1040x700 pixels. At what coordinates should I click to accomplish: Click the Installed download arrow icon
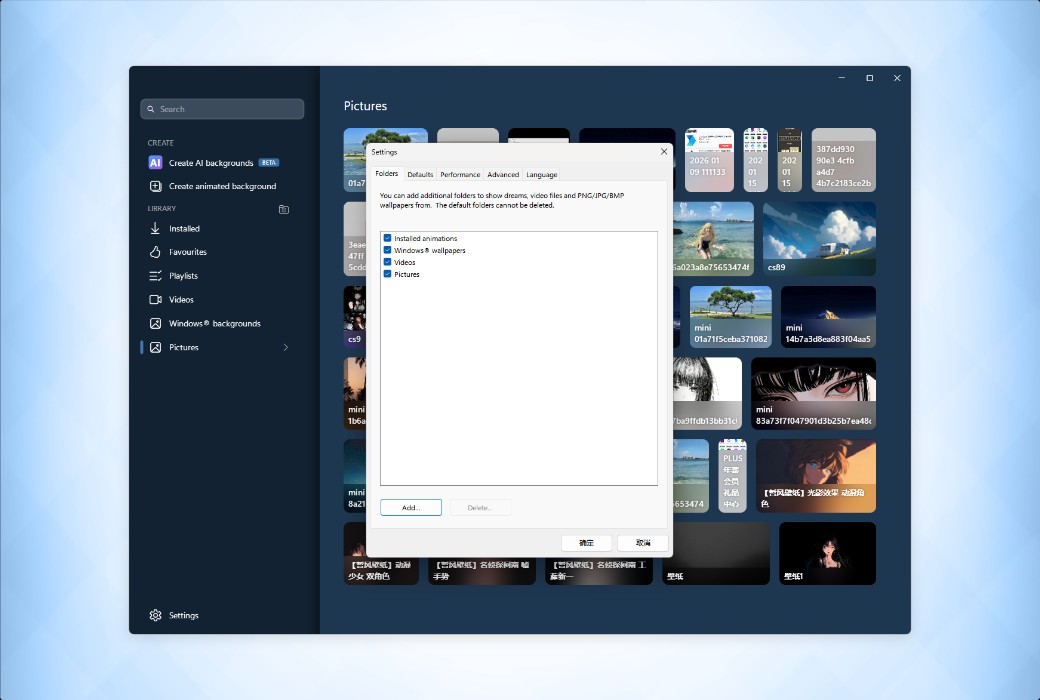pos(155,228)
